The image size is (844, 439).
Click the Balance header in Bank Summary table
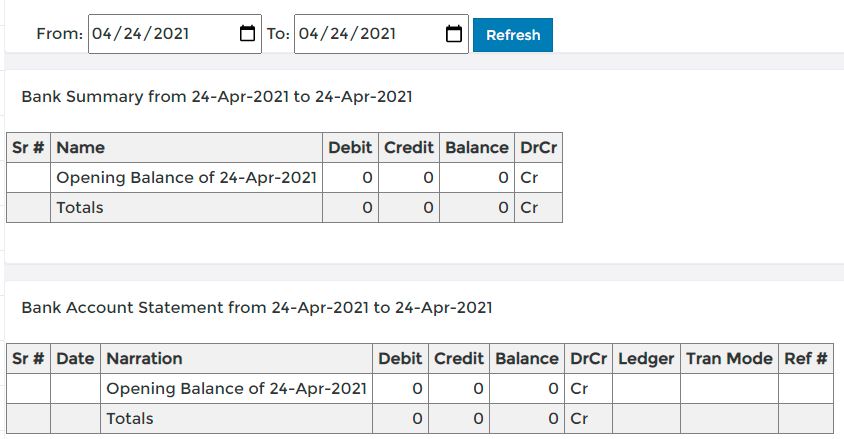(477, 147)
